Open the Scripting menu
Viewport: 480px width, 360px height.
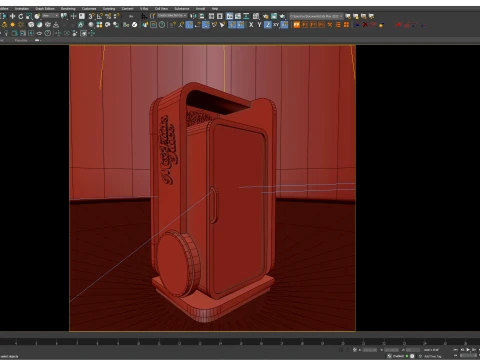tap(109, 8)
